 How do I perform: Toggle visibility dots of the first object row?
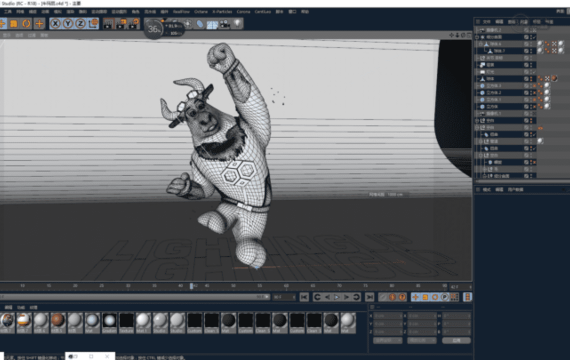531,30
